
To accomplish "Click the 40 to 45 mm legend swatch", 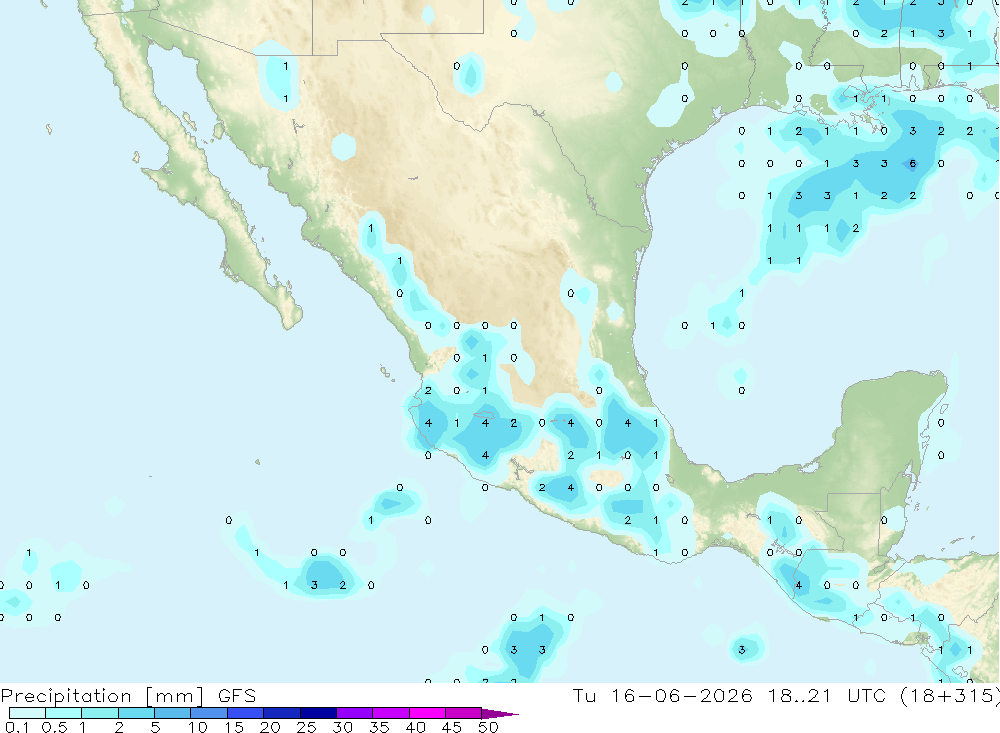I will click(x=427, y=713).
